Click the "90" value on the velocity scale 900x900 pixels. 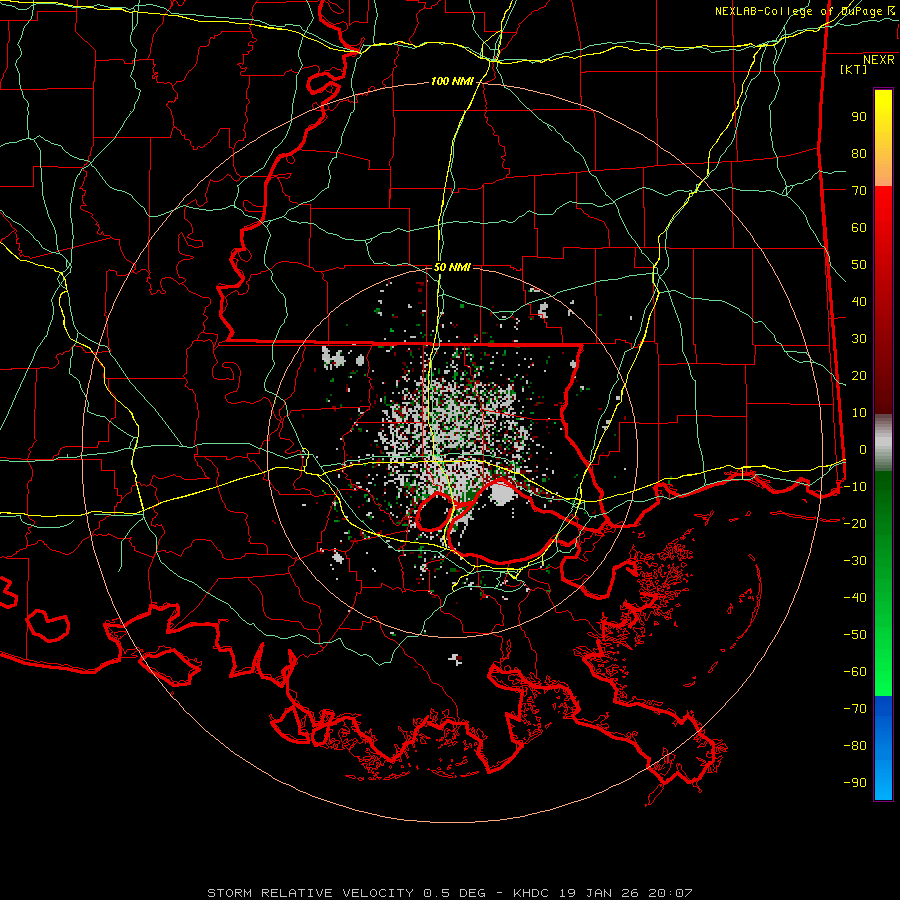[859, 117]
